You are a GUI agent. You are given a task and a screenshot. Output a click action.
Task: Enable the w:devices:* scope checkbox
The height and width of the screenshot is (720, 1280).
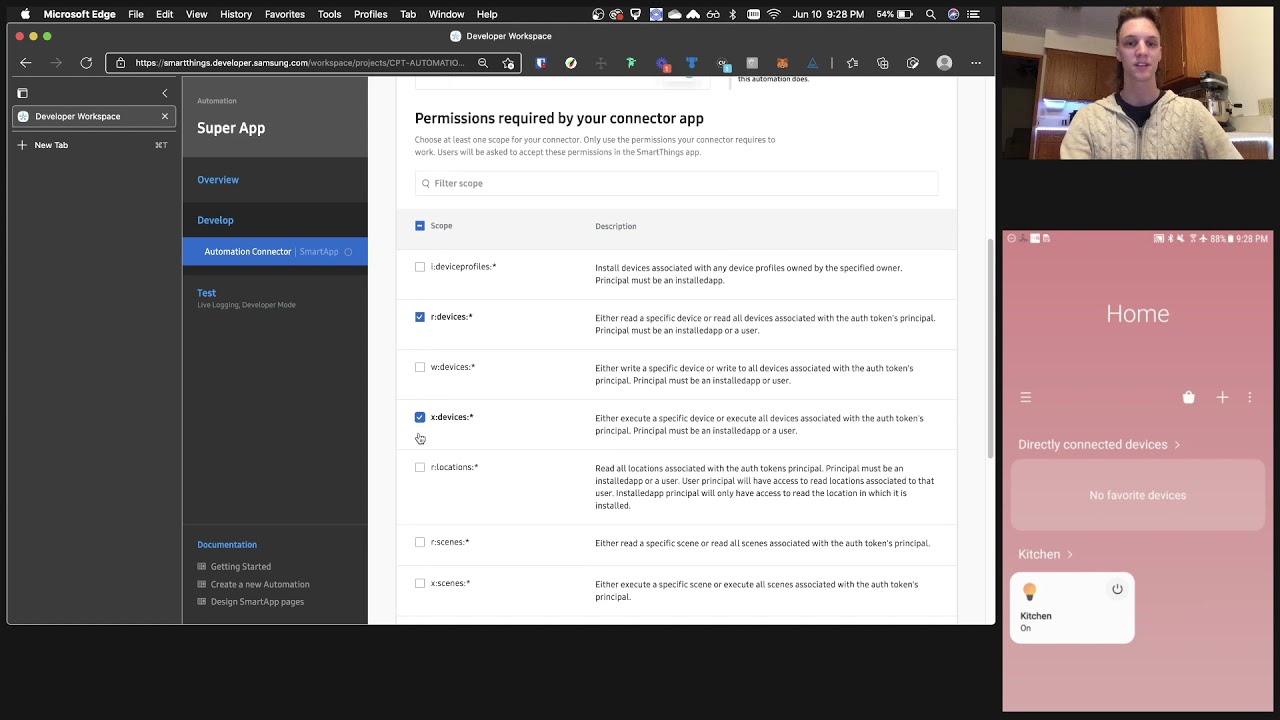(x=420, y=367)
